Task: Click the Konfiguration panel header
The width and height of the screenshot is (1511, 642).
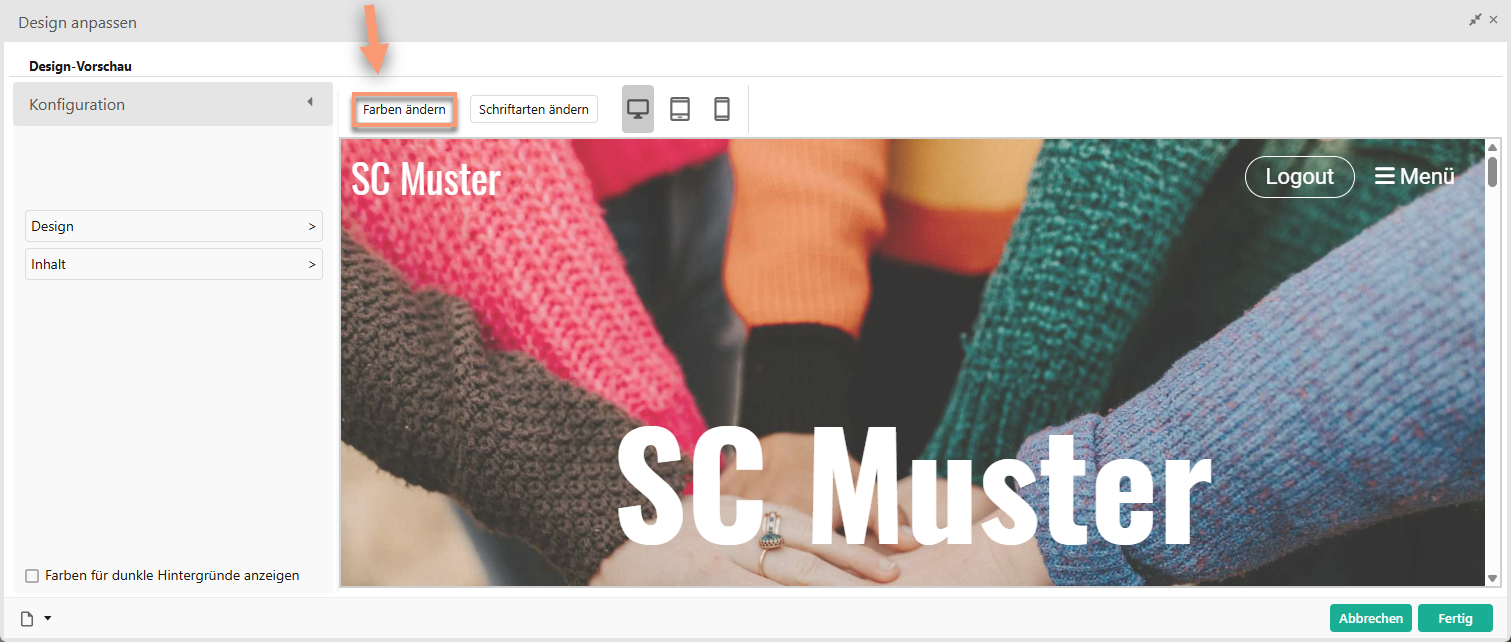Action: pyautogui.click(x=172, y=104)
